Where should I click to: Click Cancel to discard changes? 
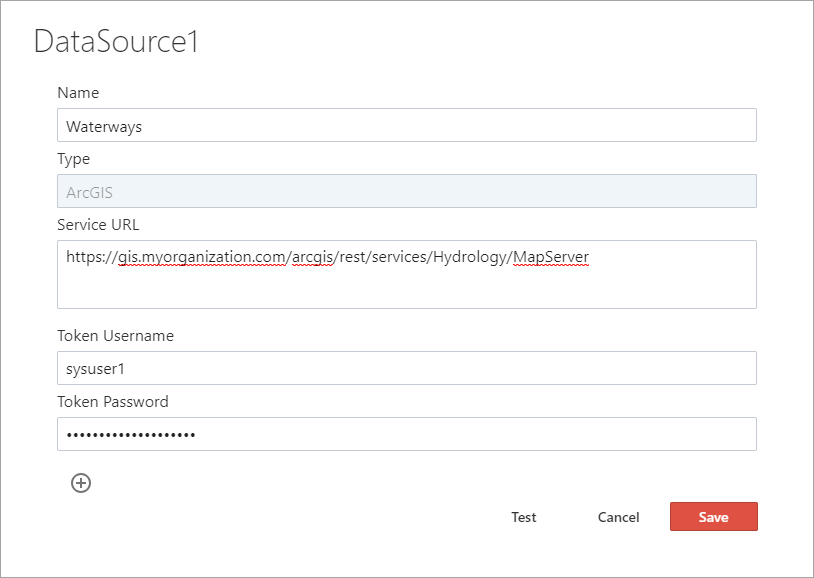(618, 517)
